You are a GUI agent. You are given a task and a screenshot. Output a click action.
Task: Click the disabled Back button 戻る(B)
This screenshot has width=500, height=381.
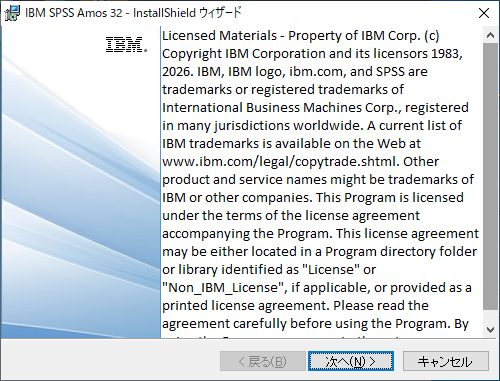(263, 361)
